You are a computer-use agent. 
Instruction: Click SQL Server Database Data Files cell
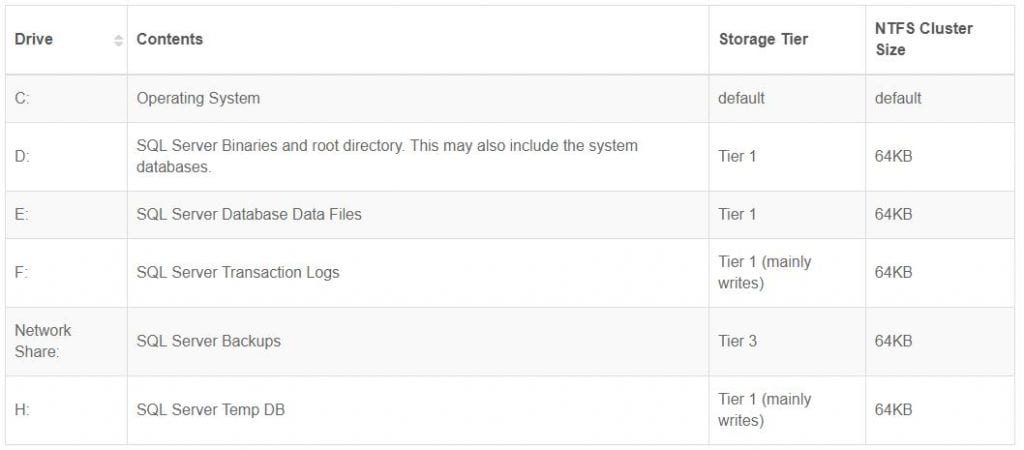coord(249,214)
